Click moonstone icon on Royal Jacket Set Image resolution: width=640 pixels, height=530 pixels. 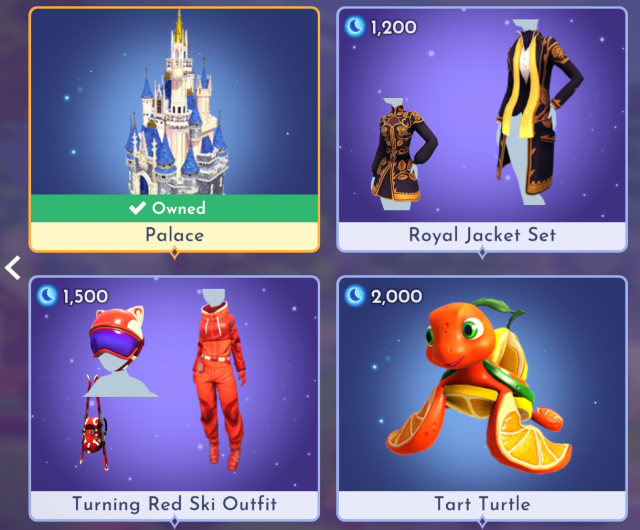(355, 27)
